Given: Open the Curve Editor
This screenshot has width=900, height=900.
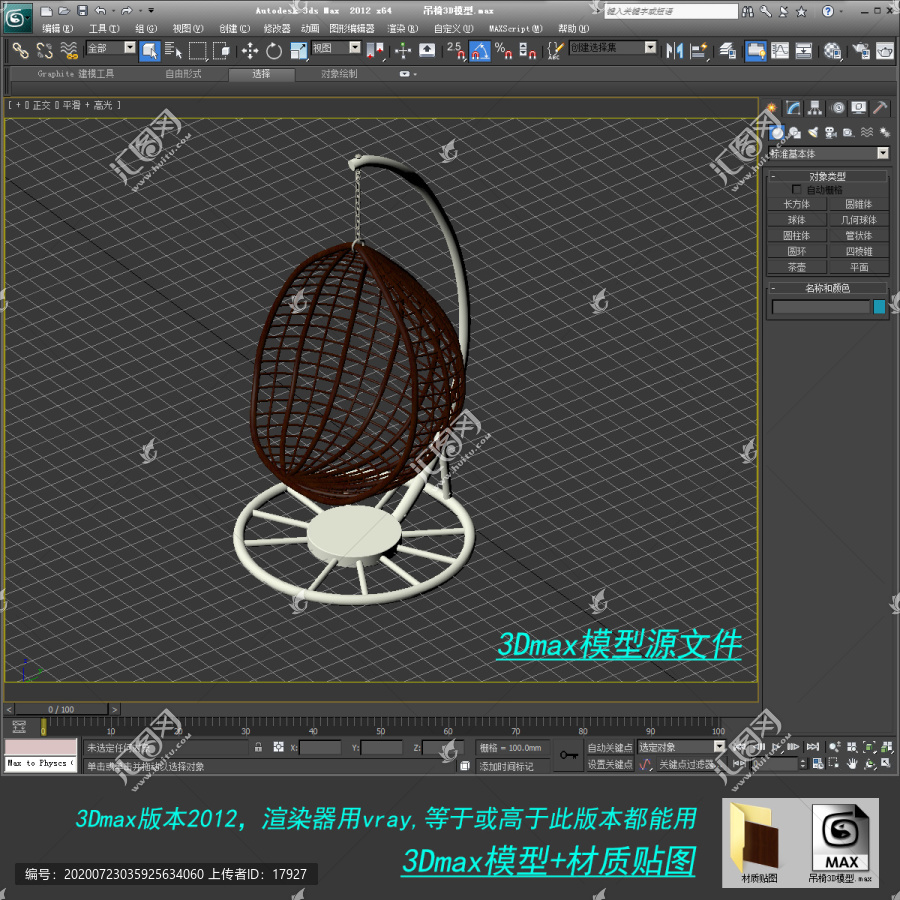Looking at the screenshot, I should (x=780, y=51).
